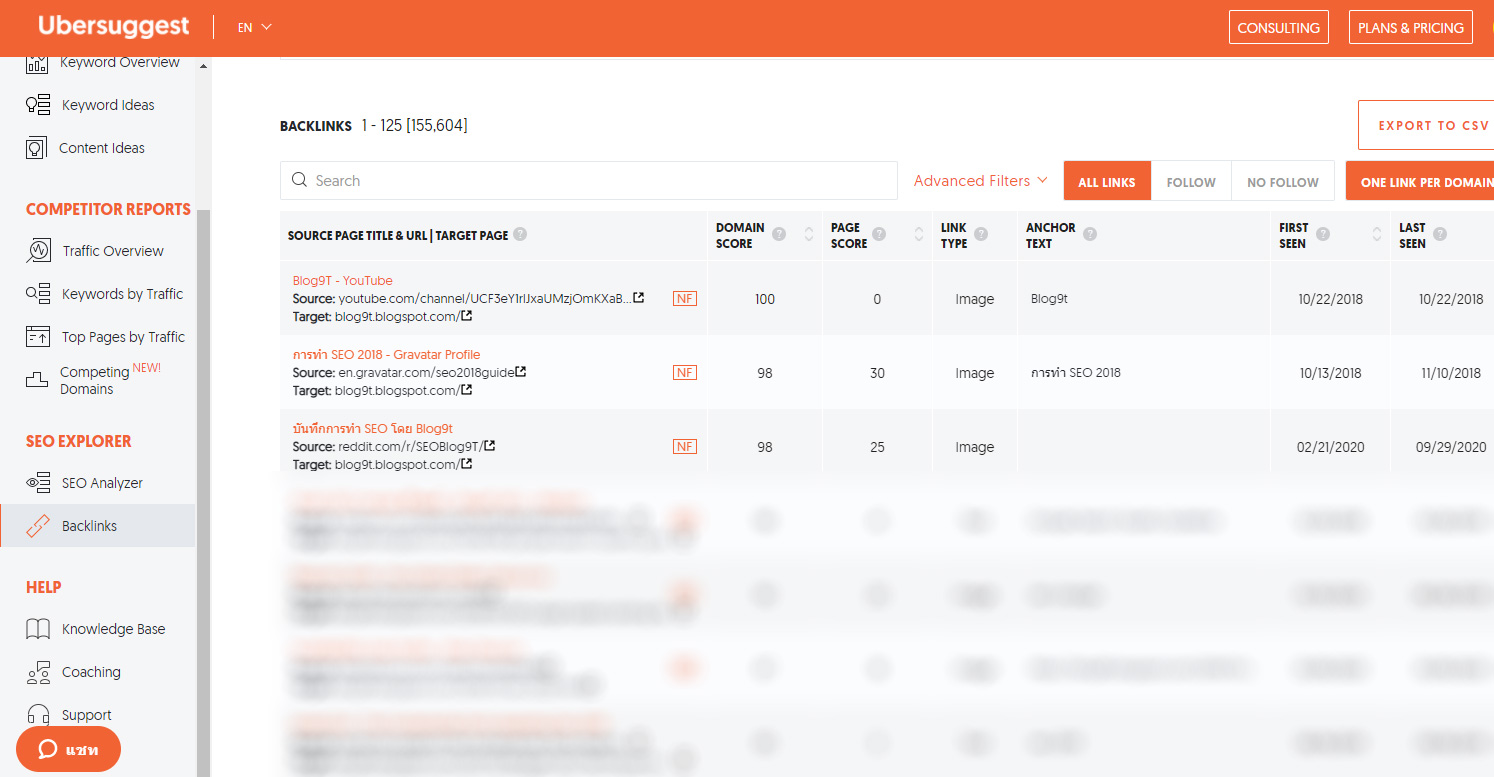Click the Top Pages by Traffic icon
The image size is (1494, 777).
(38, 337)
